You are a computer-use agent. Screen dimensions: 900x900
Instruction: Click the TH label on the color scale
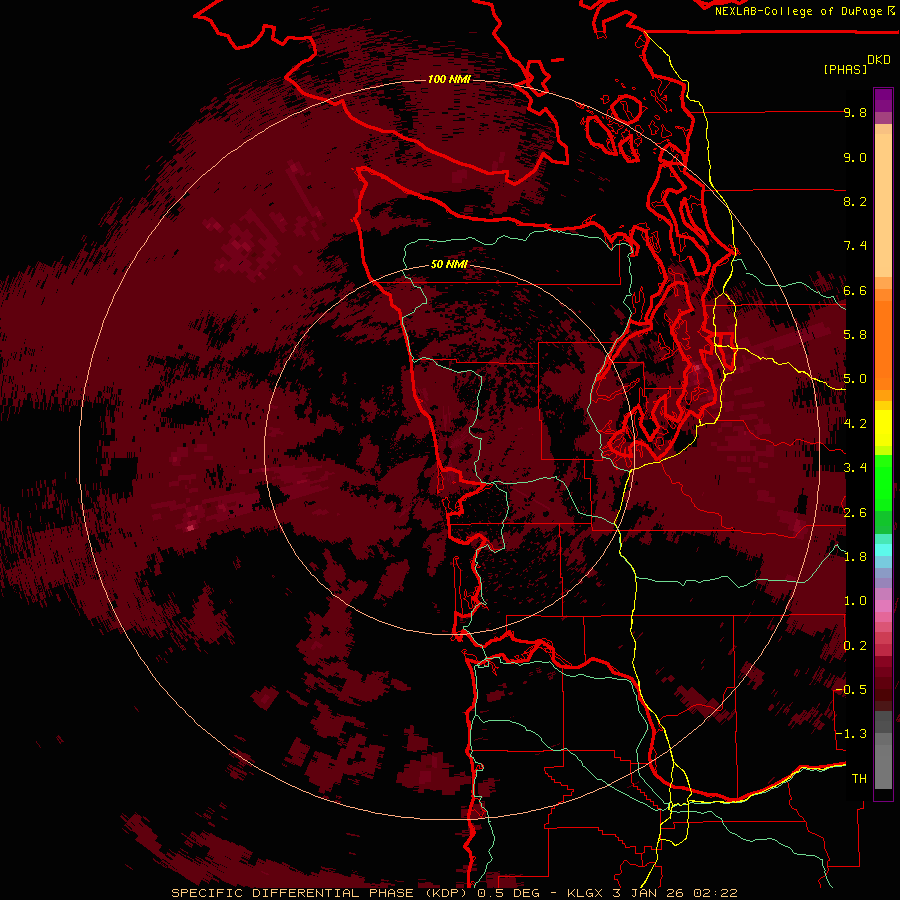(859, 779)
